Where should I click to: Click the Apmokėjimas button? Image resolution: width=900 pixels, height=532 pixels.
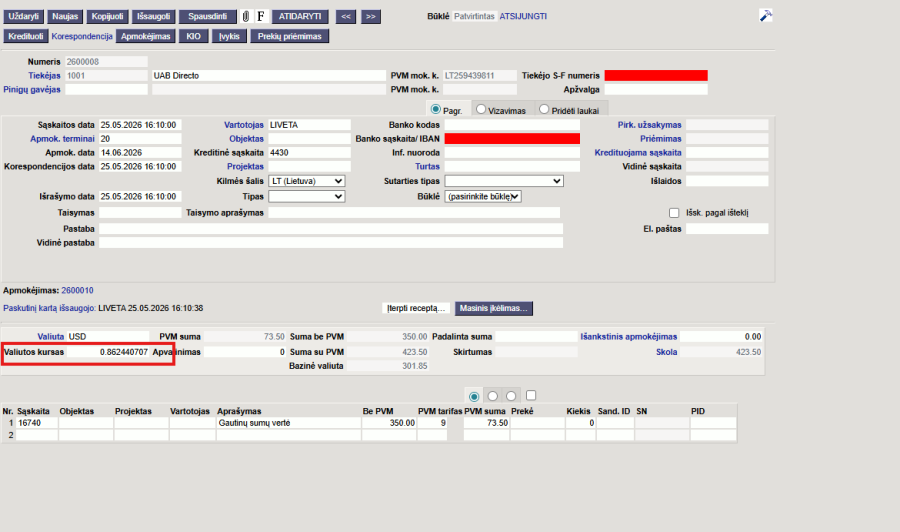(145, 36)
